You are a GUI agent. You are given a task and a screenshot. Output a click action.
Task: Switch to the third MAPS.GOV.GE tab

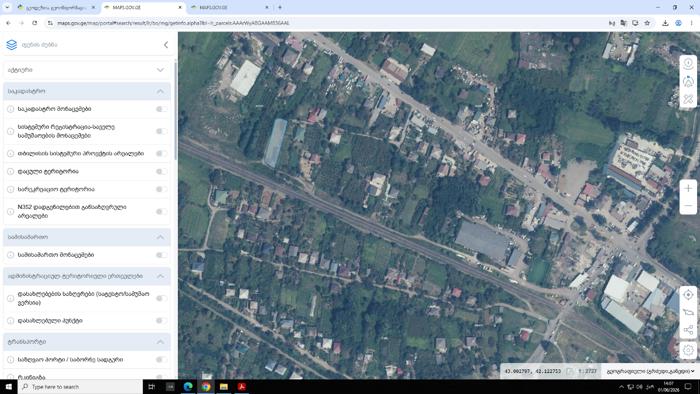pos(229,8)
